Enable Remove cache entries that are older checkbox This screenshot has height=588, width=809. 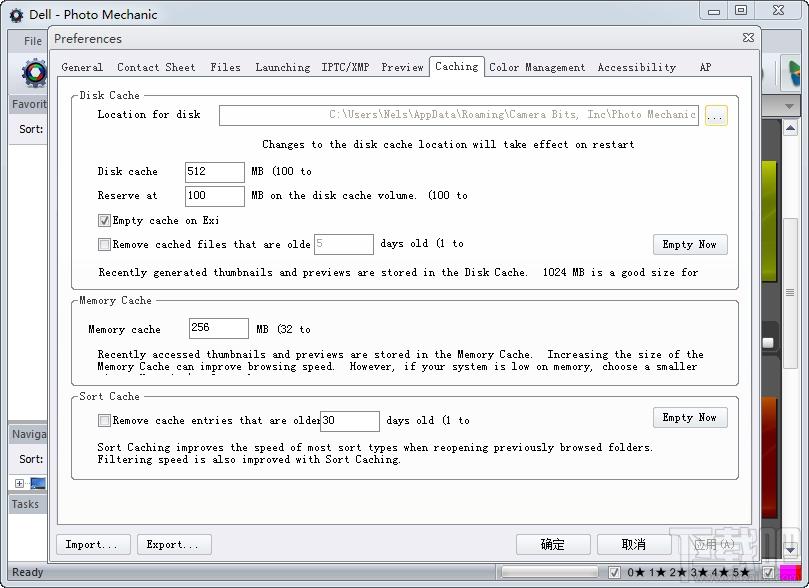(104, 421)
